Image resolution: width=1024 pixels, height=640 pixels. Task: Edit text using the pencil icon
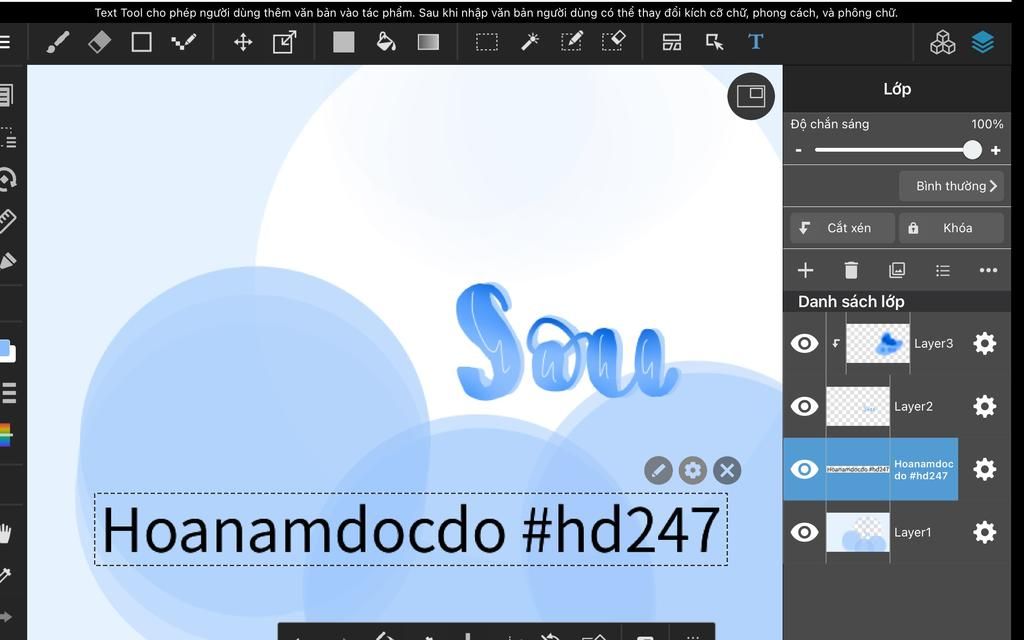(x=658, y=470)
